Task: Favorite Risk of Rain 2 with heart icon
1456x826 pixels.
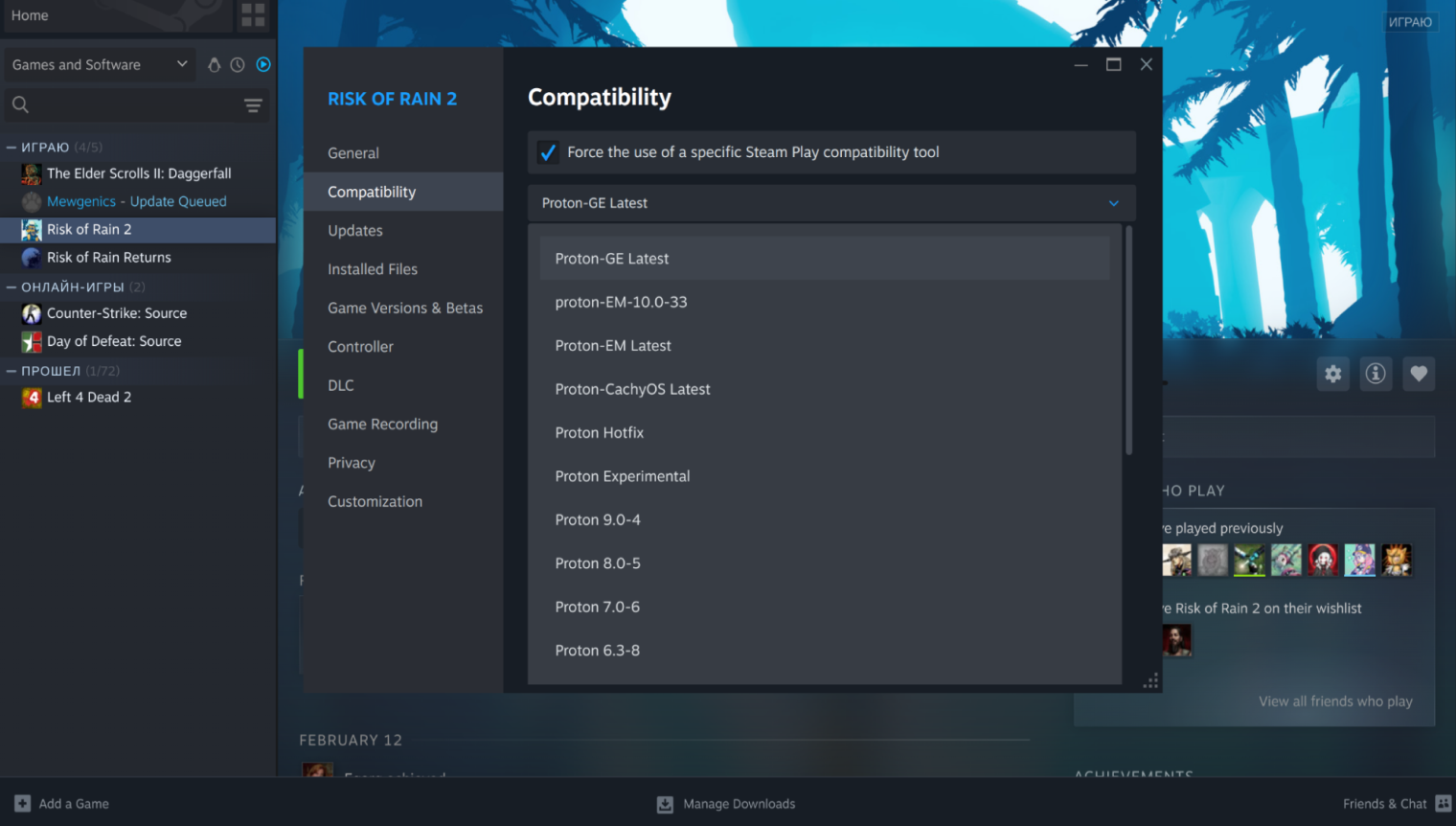Action: point(1419,374)
